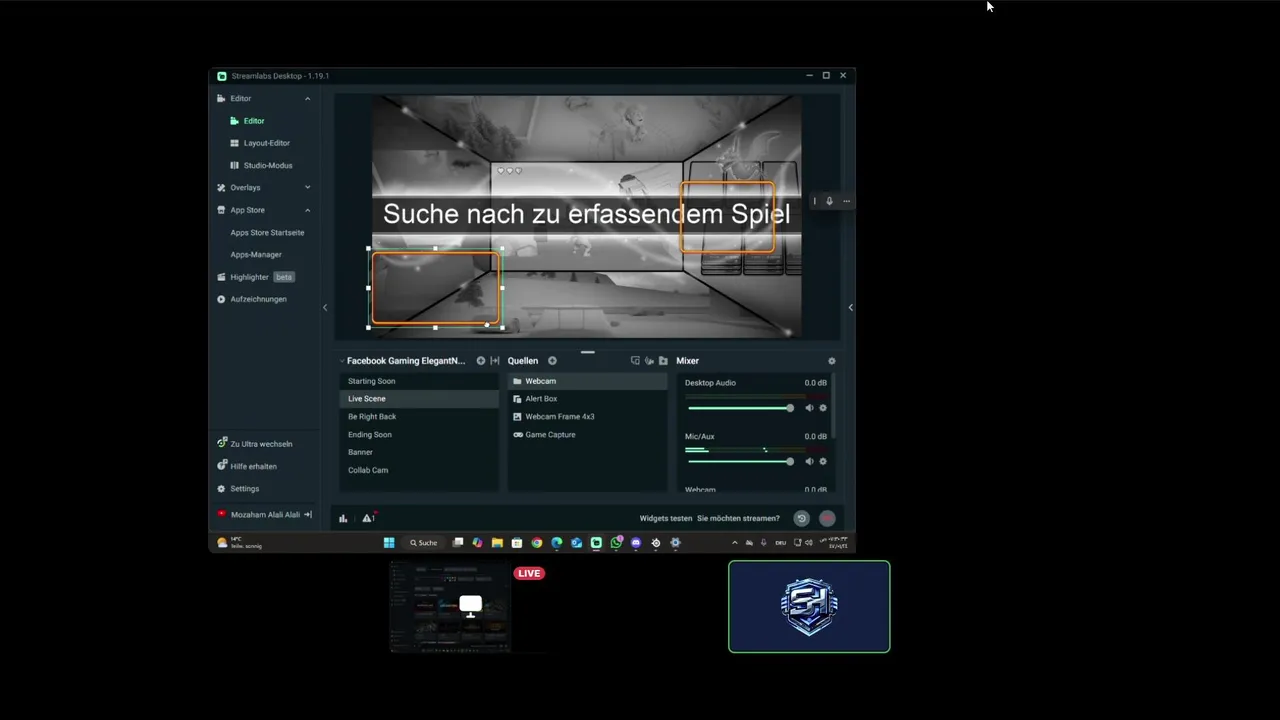
Task: Open the Apps-Manager
Action: (256, 255)
